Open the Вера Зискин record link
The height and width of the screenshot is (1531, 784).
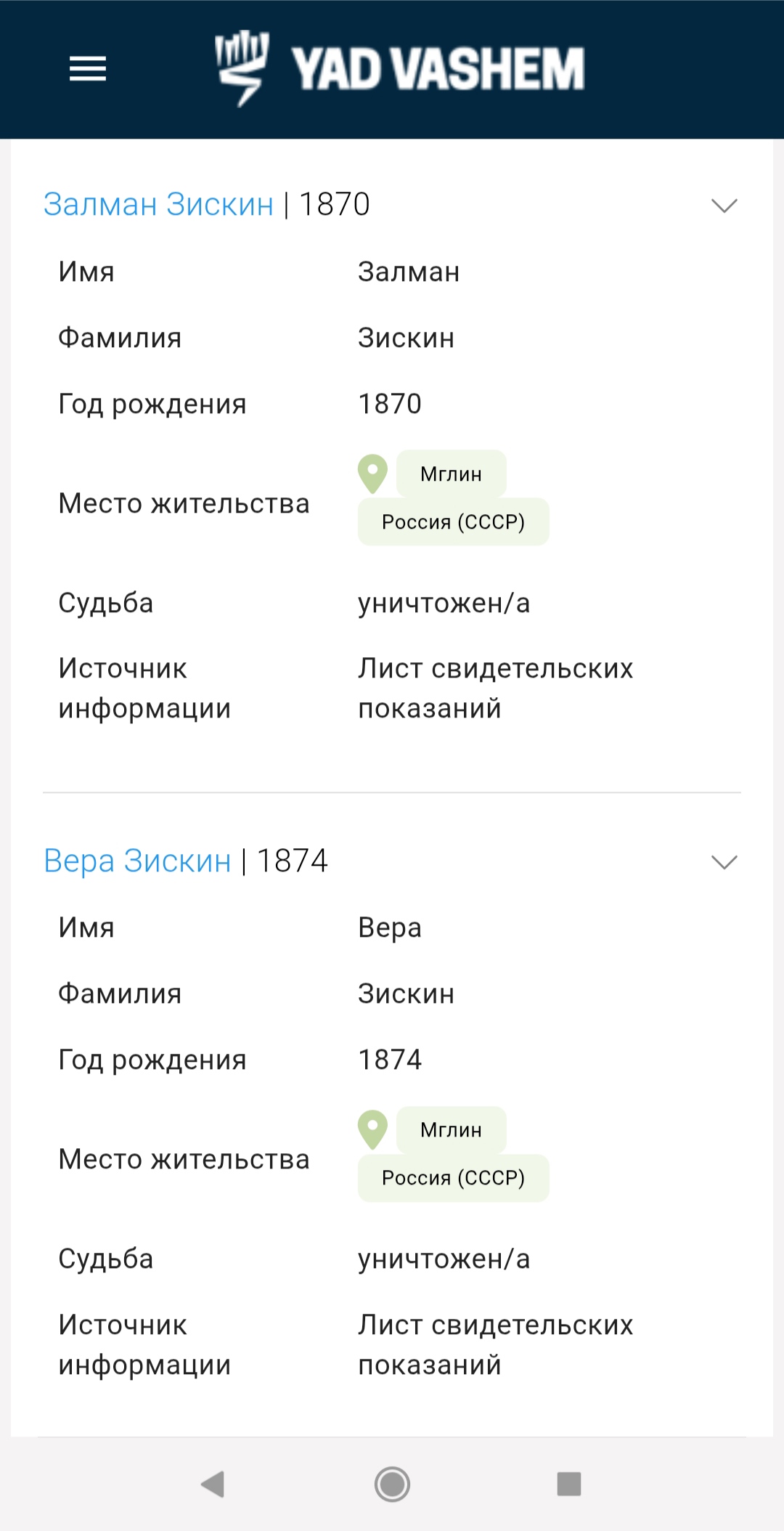[x=137, y=861]
